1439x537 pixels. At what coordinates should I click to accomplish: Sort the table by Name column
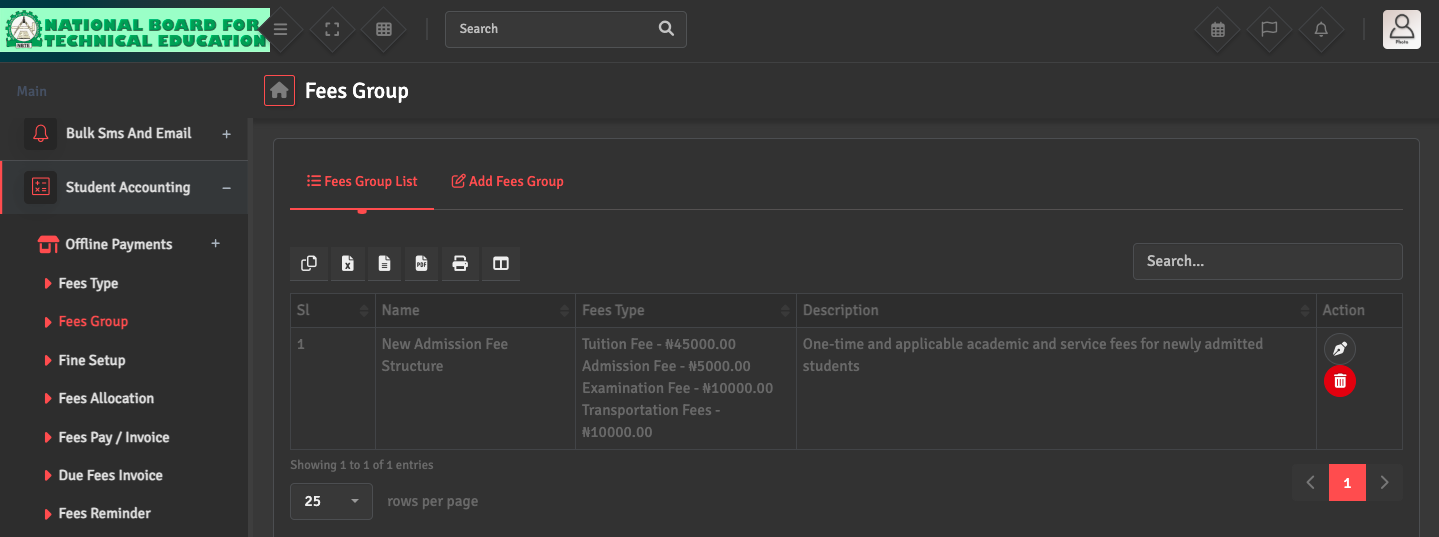[x=474, y=311]
